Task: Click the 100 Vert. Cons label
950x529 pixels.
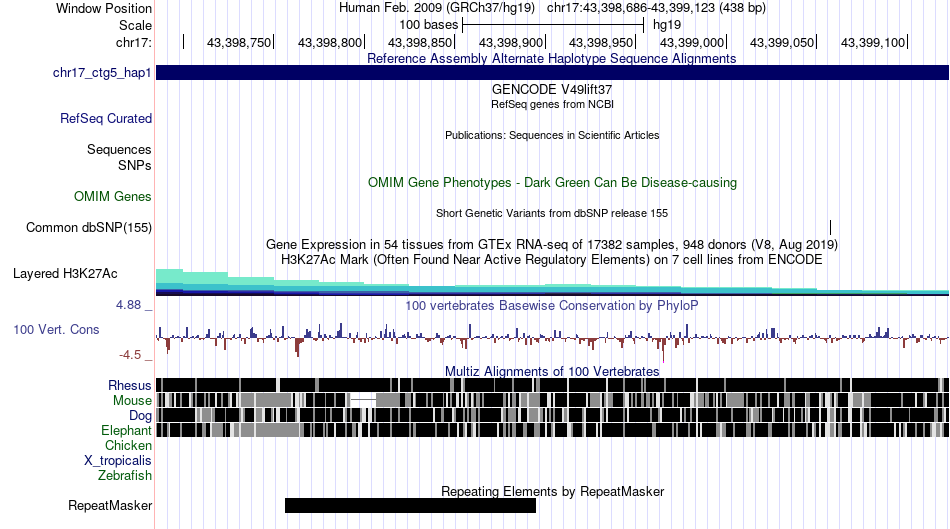Action: click(56, 330)
